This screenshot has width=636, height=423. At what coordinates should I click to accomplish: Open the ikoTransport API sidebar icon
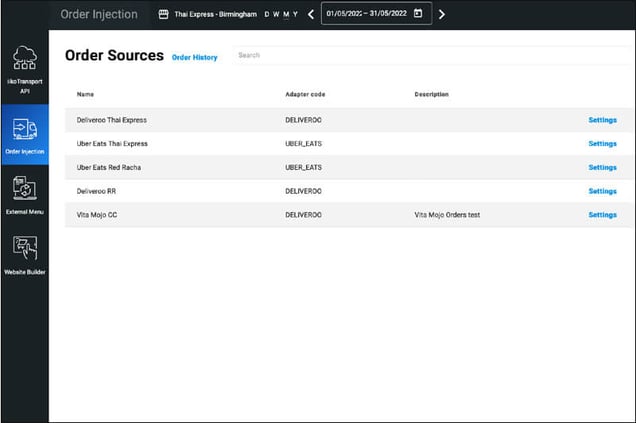pos(25,69)
